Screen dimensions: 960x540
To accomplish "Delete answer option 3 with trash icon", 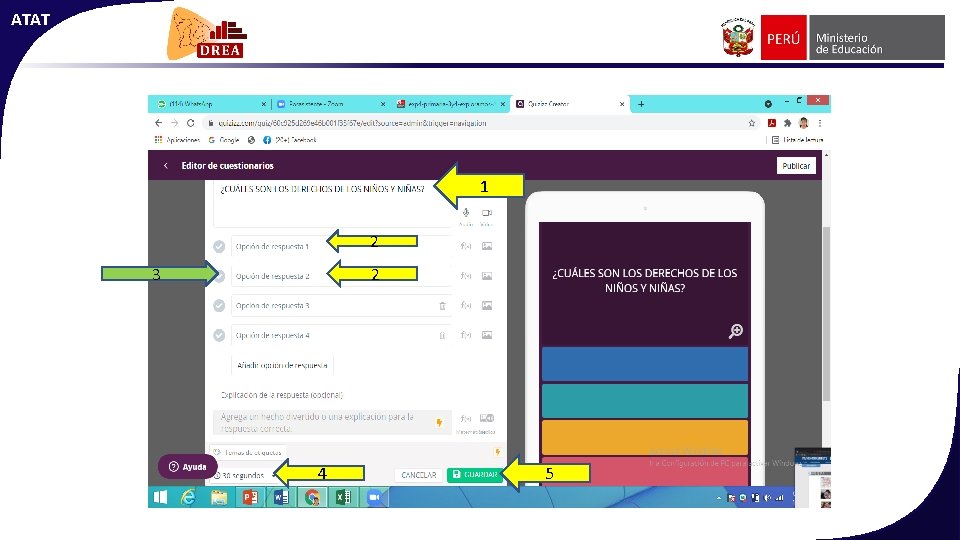I will pos(443,306).
